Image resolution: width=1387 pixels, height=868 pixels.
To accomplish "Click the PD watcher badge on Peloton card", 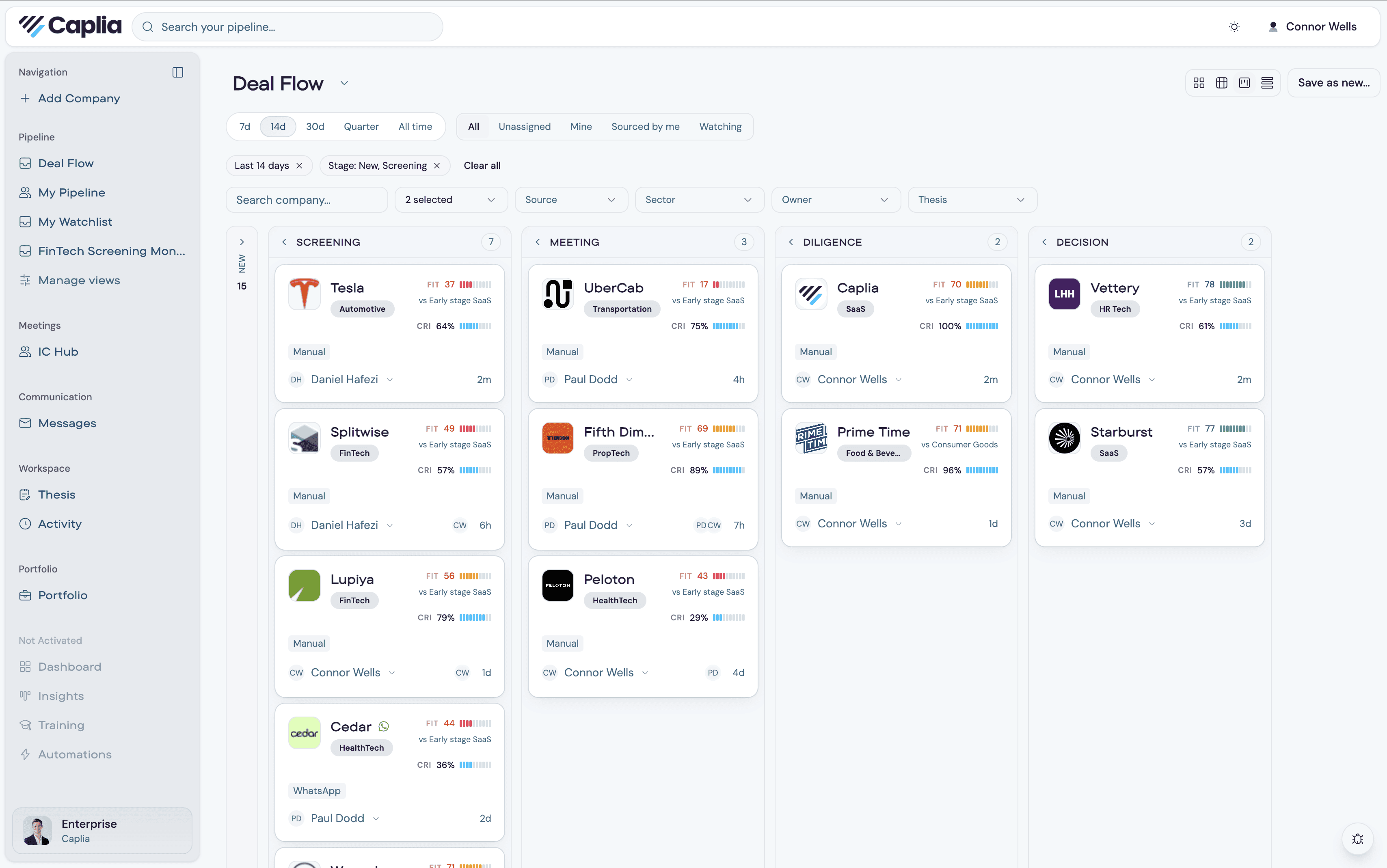I will tap(713, 673).
